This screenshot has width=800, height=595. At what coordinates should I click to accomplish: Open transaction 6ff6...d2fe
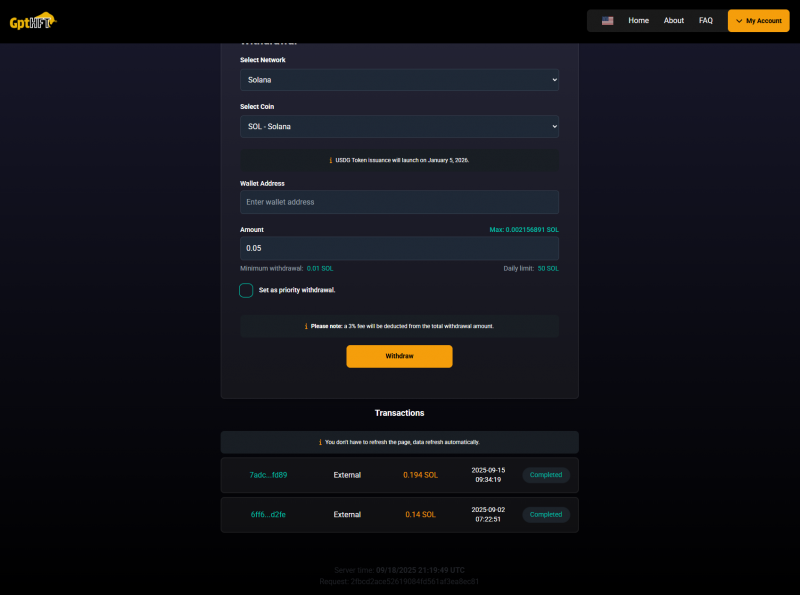(x=268, y=515)
